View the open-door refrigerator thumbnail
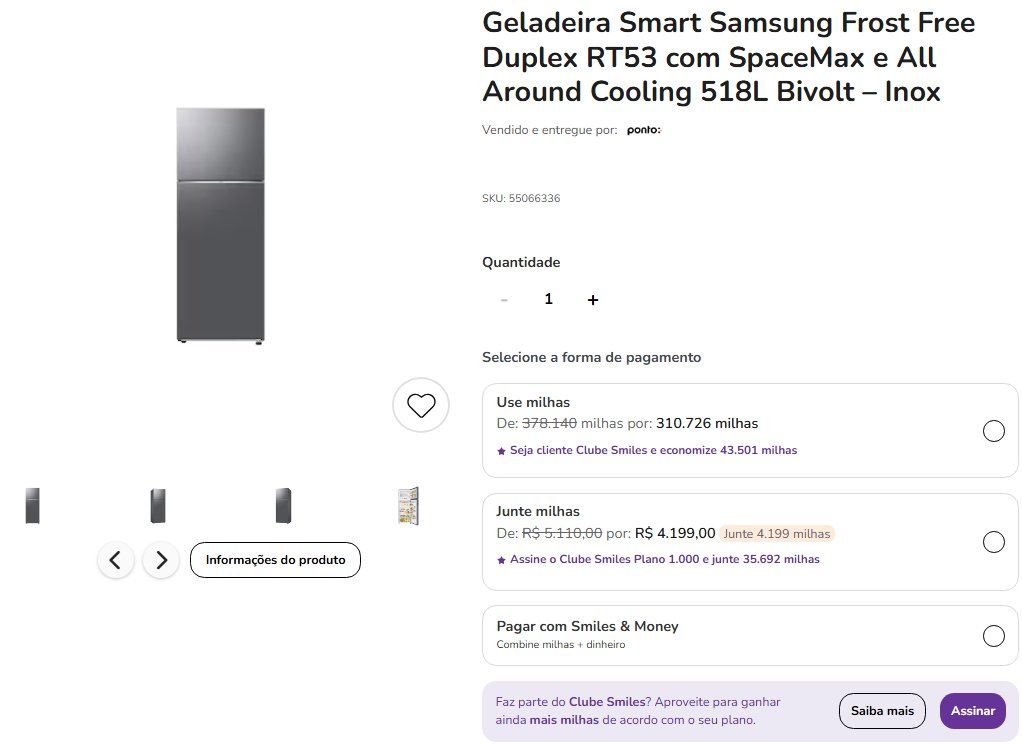 [x=408, y=506]
